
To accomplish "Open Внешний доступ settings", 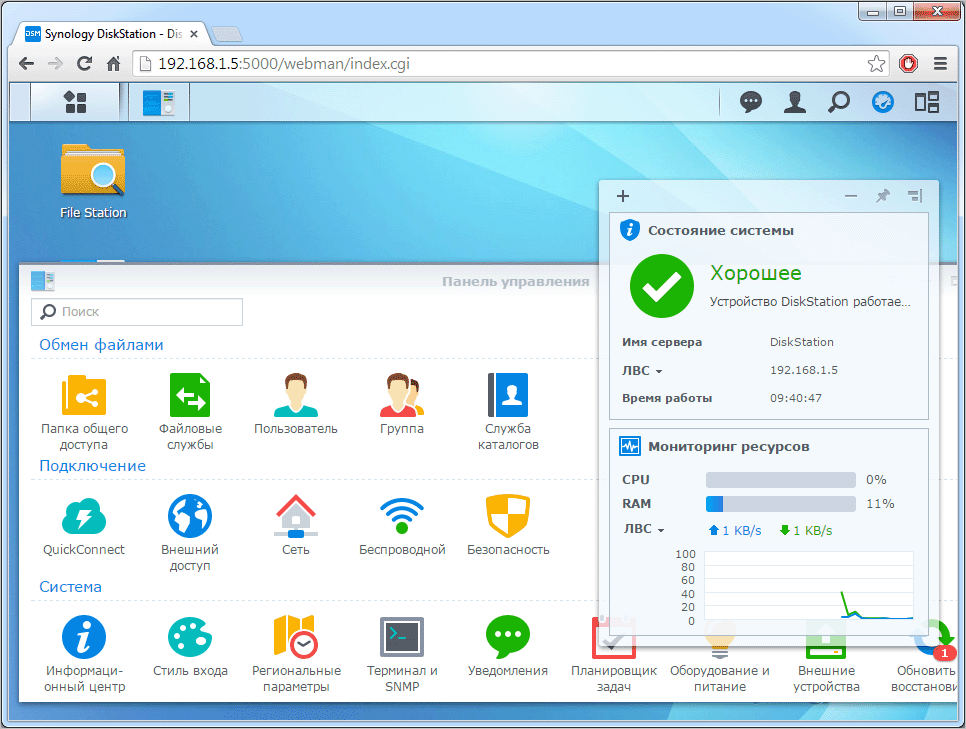I will (x=190, y=533).
